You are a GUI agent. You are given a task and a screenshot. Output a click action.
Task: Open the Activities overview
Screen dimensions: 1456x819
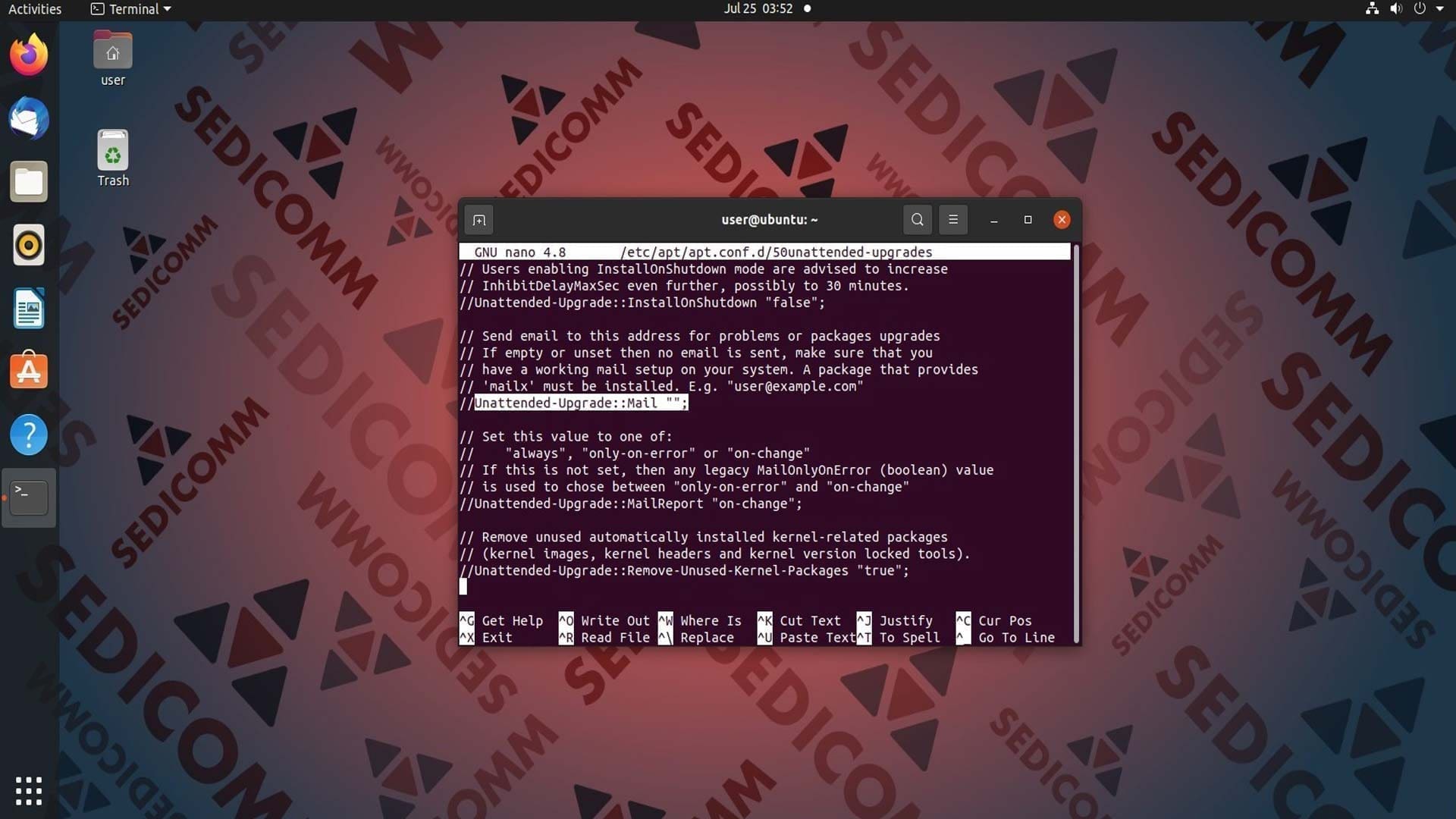click(35, 9)
